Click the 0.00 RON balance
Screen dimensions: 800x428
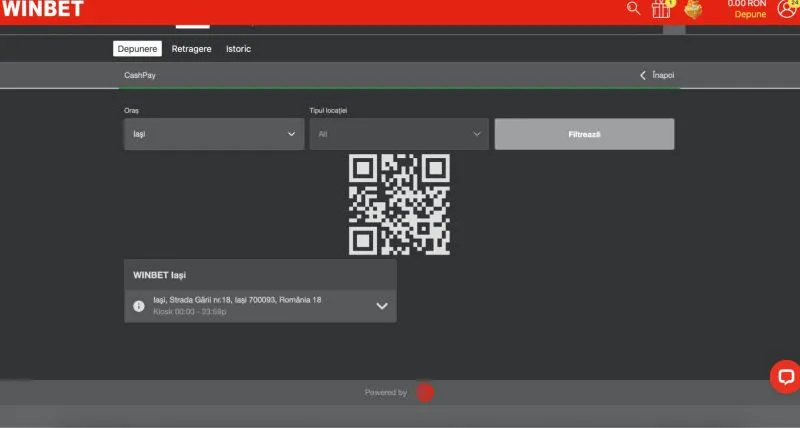click(746, 4)
